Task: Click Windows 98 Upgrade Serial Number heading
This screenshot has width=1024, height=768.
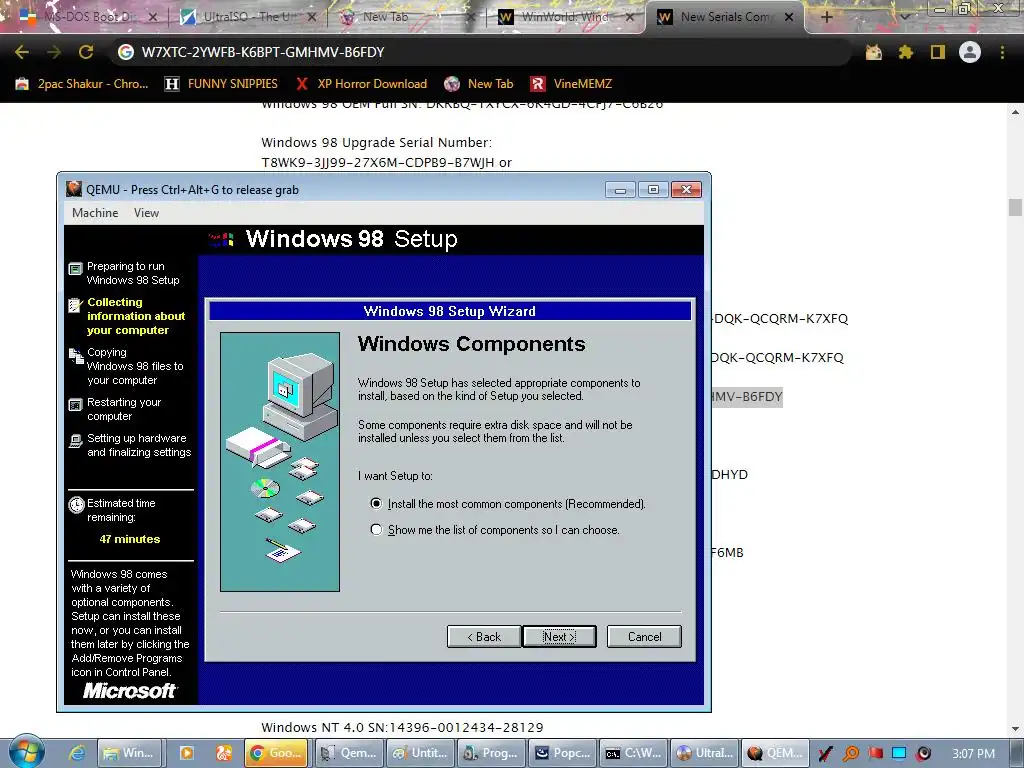Action: click(x=377, y=142)
